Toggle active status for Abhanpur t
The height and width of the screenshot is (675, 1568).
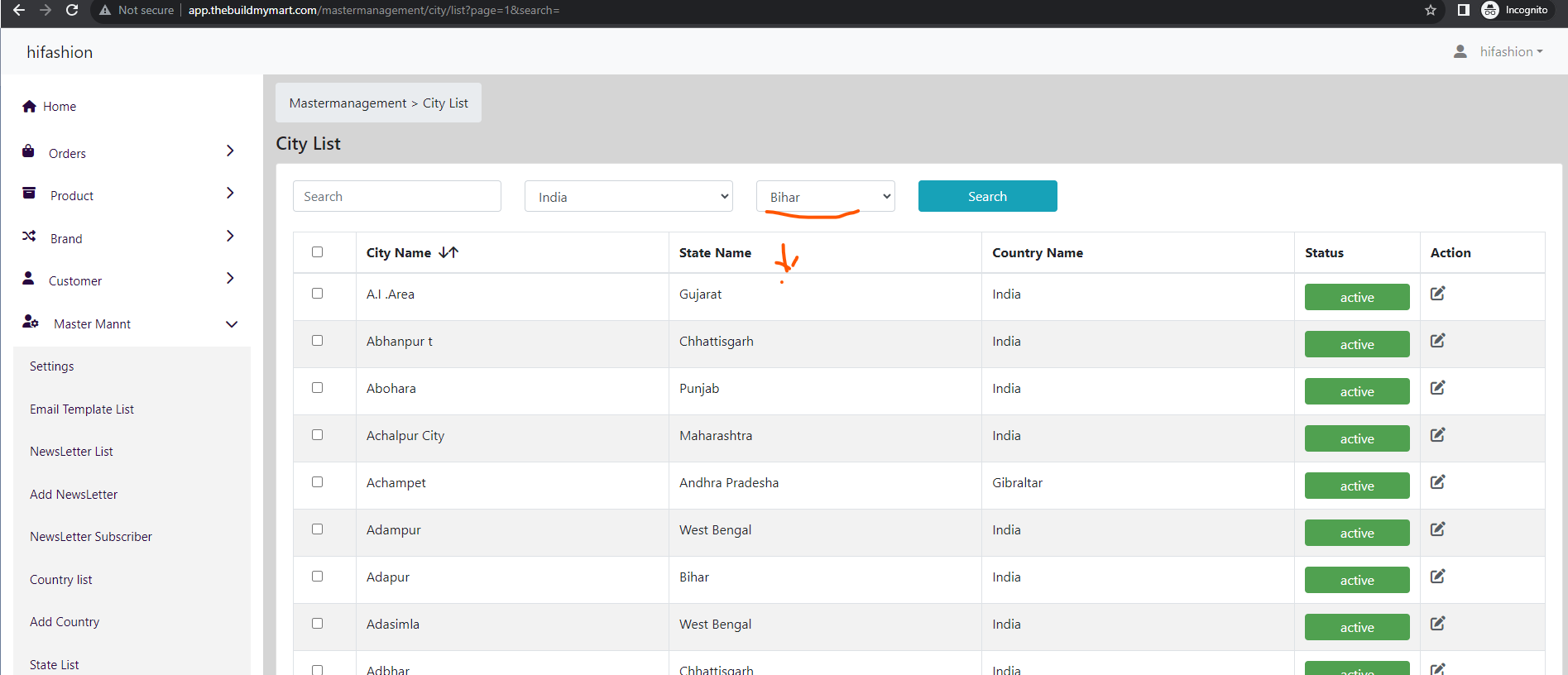(1357, 344)
